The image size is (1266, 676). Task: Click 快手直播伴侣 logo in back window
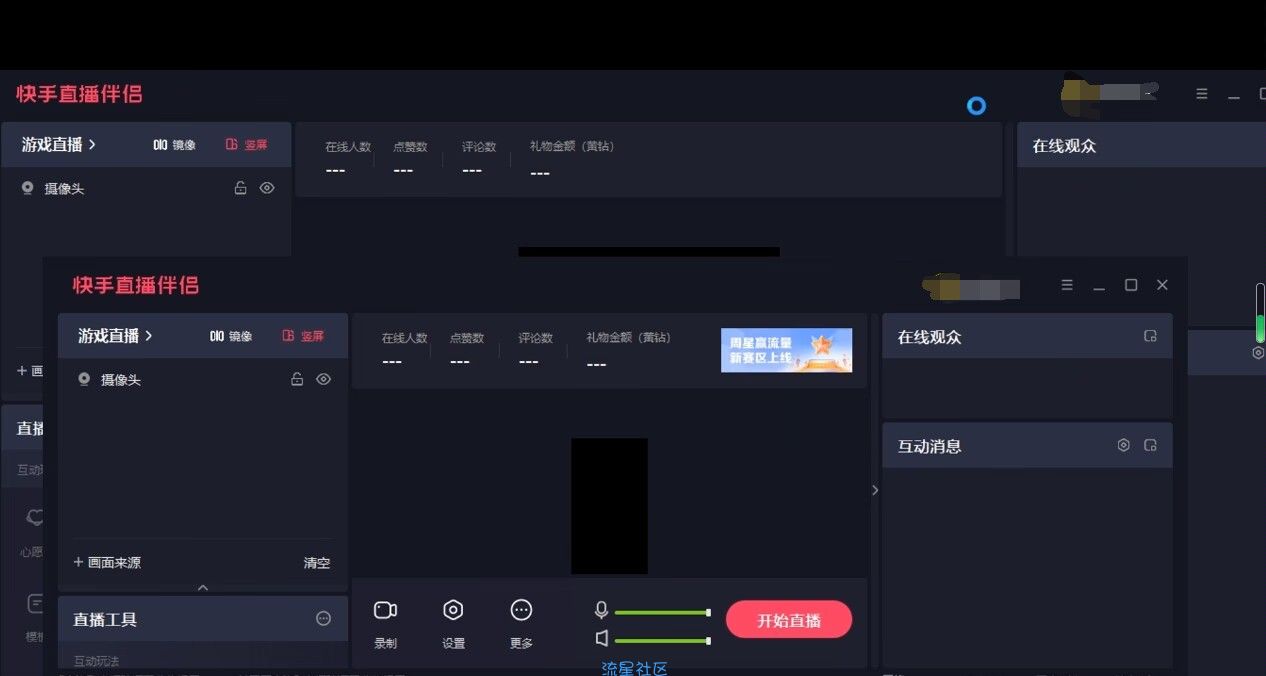(79, 94)
